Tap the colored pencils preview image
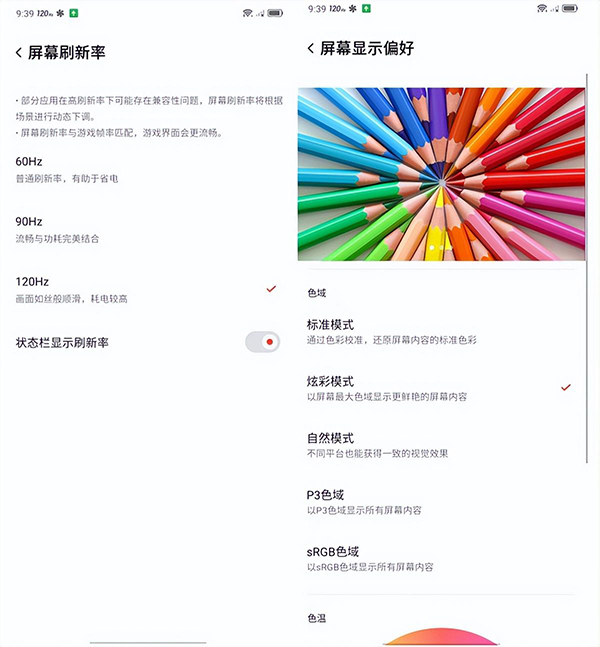The image size is (600, 647). pyautogui.click(x=441, y=174)
